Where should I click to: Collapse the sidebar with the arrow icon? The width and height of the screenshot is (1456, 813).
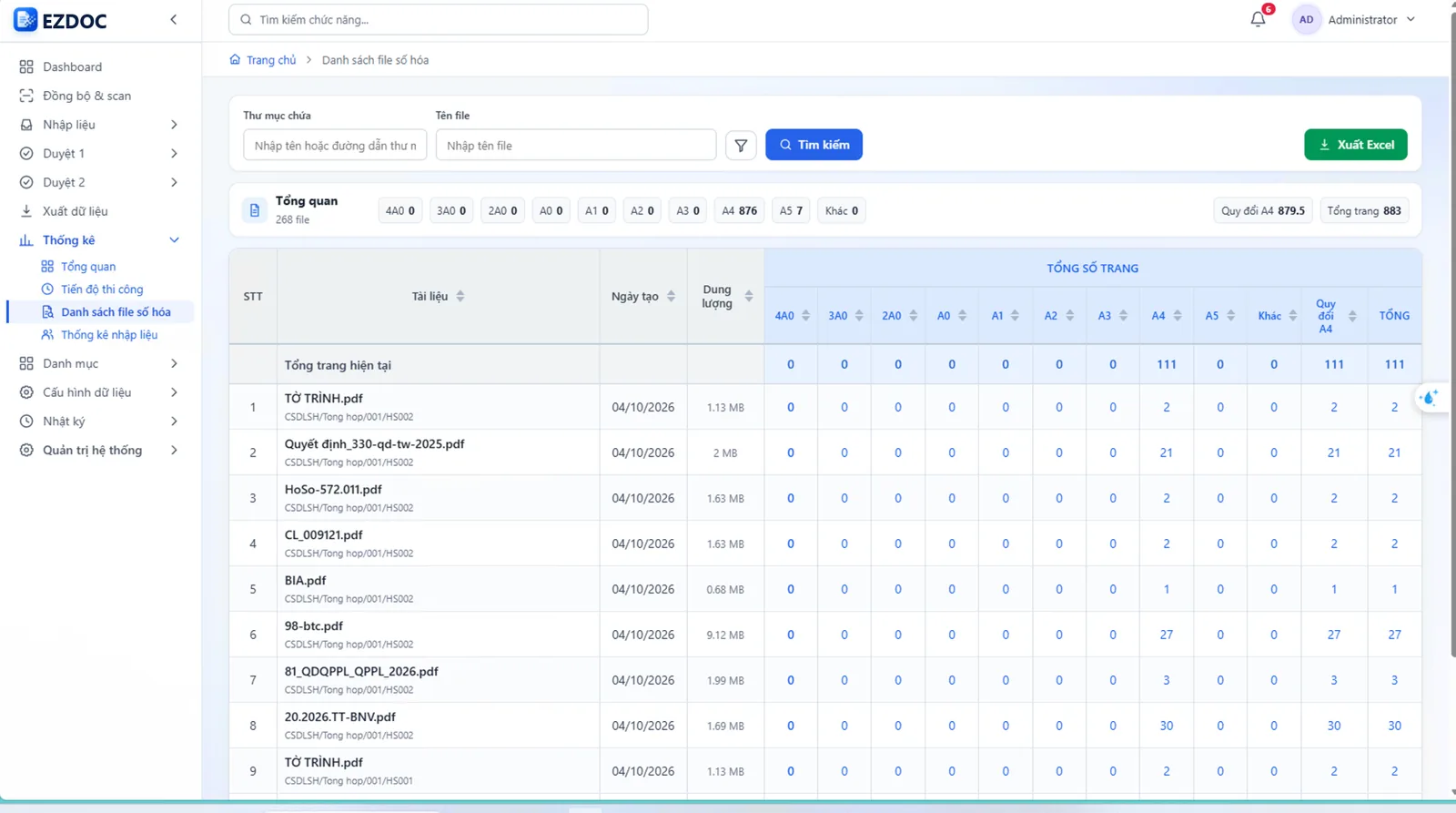click(174, 19)
